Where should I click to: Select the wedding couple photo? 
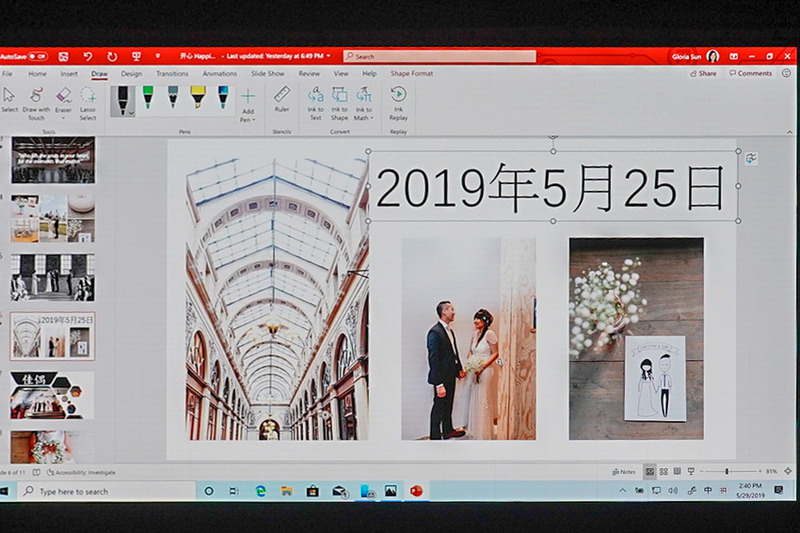(x=468, y=339)
